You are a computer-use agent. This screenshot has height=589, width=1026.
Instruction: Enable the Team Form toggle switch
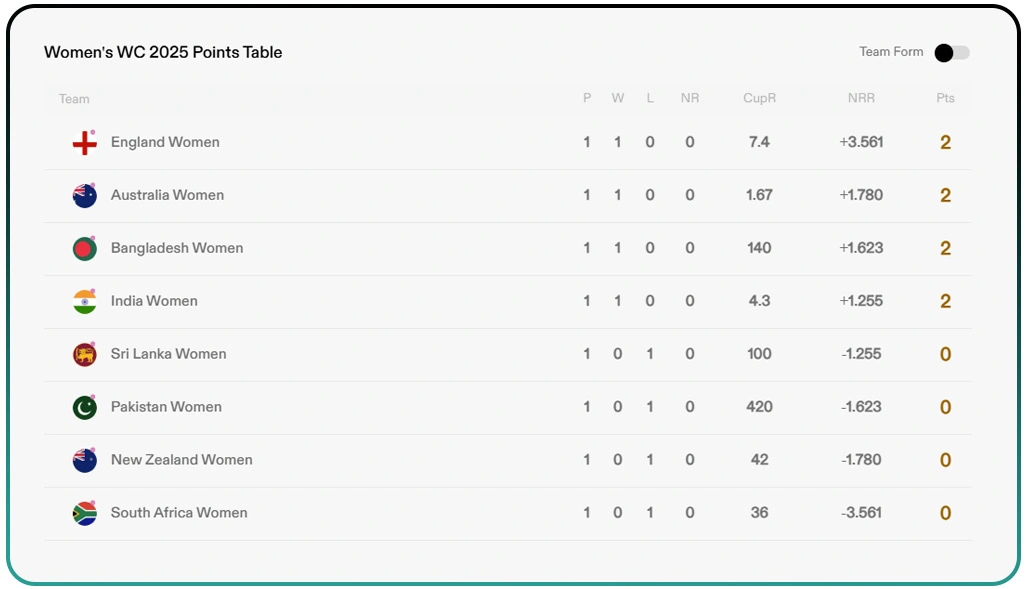tap(951, 53)
